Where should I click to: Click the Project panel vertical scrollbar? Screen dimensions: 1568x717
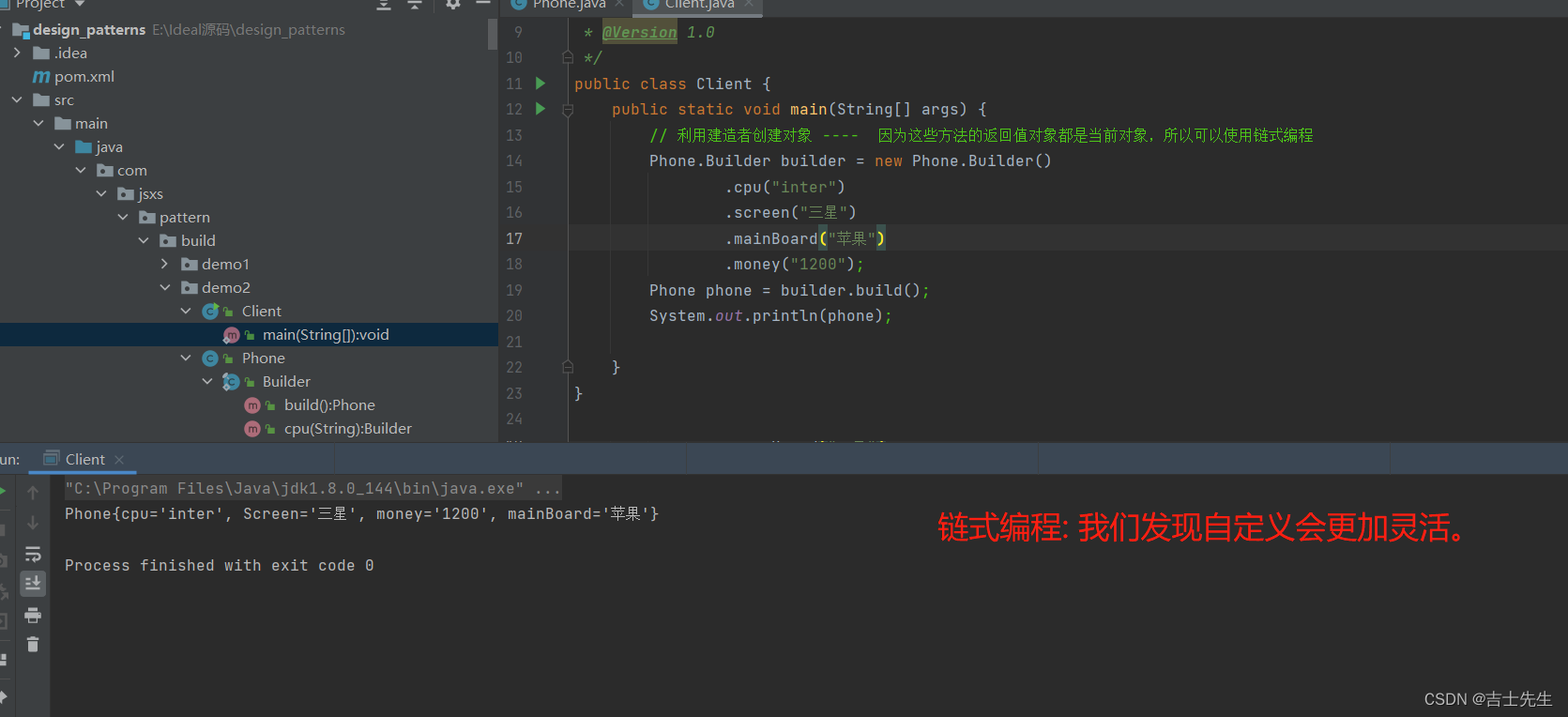(x=493, y=34)
